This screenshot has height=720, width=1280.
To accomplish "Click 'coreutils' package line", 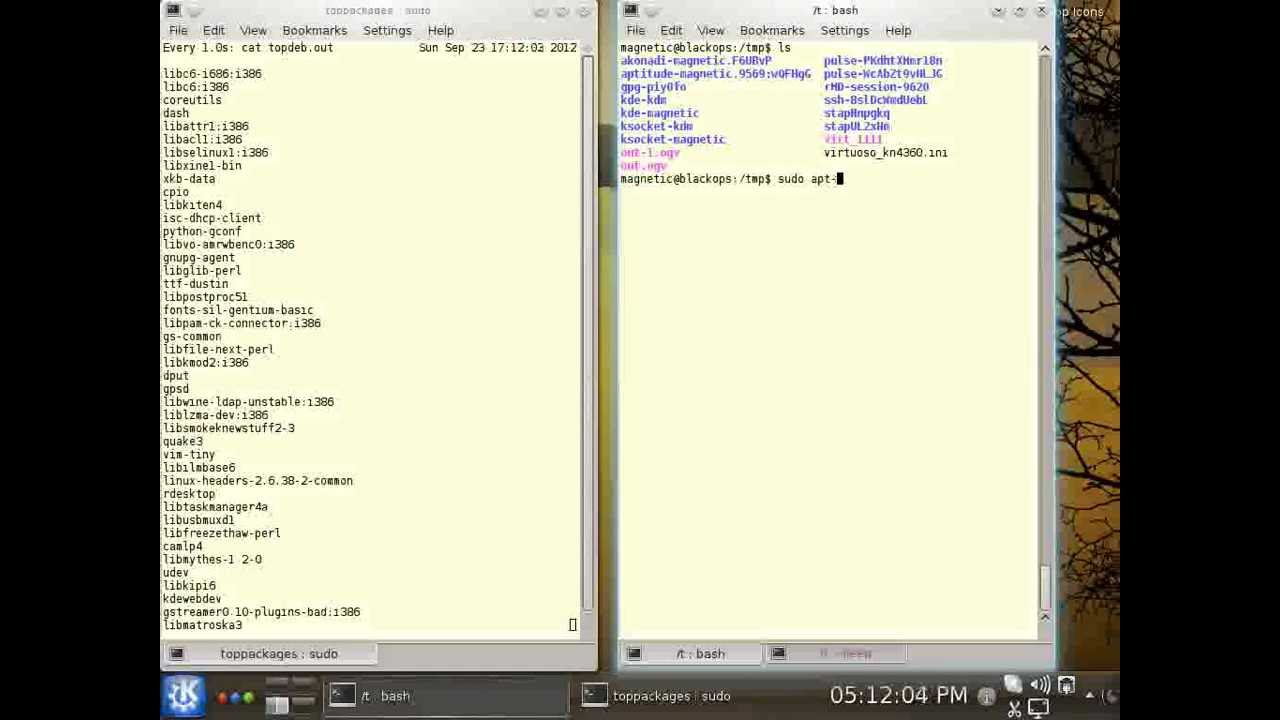I will tap(192, 100).
